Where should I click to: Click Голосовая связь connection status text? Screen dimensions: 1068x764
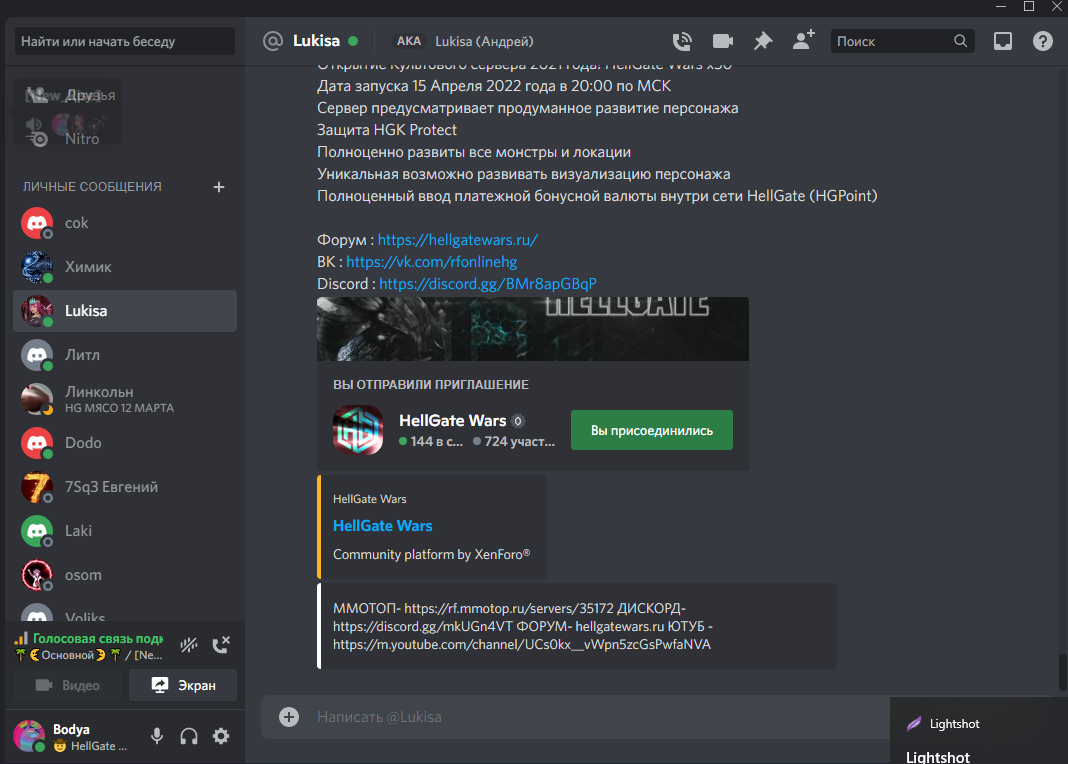point(97,639)
